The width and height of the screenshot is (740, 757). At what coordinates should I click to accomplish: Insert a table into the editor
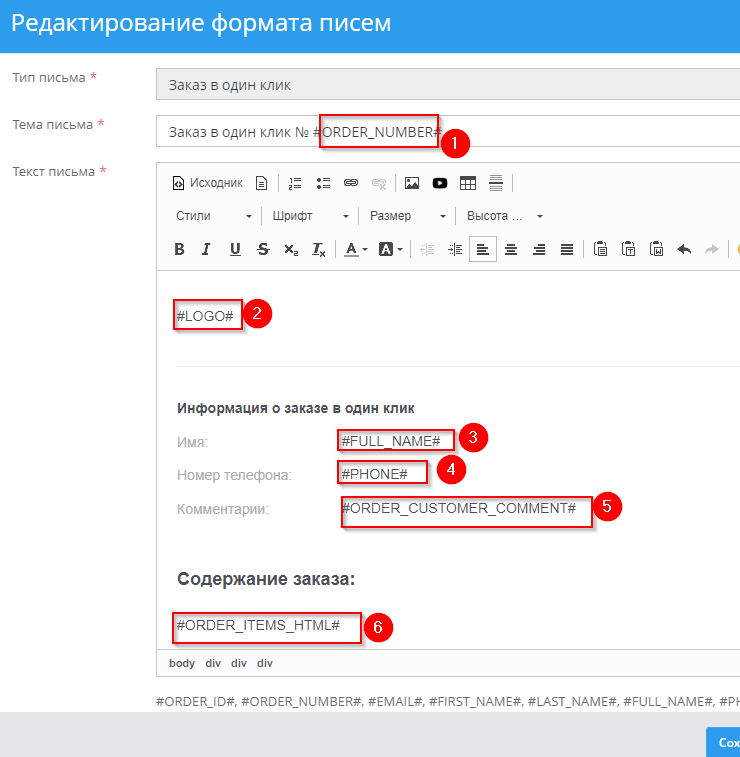click(467, 183)
